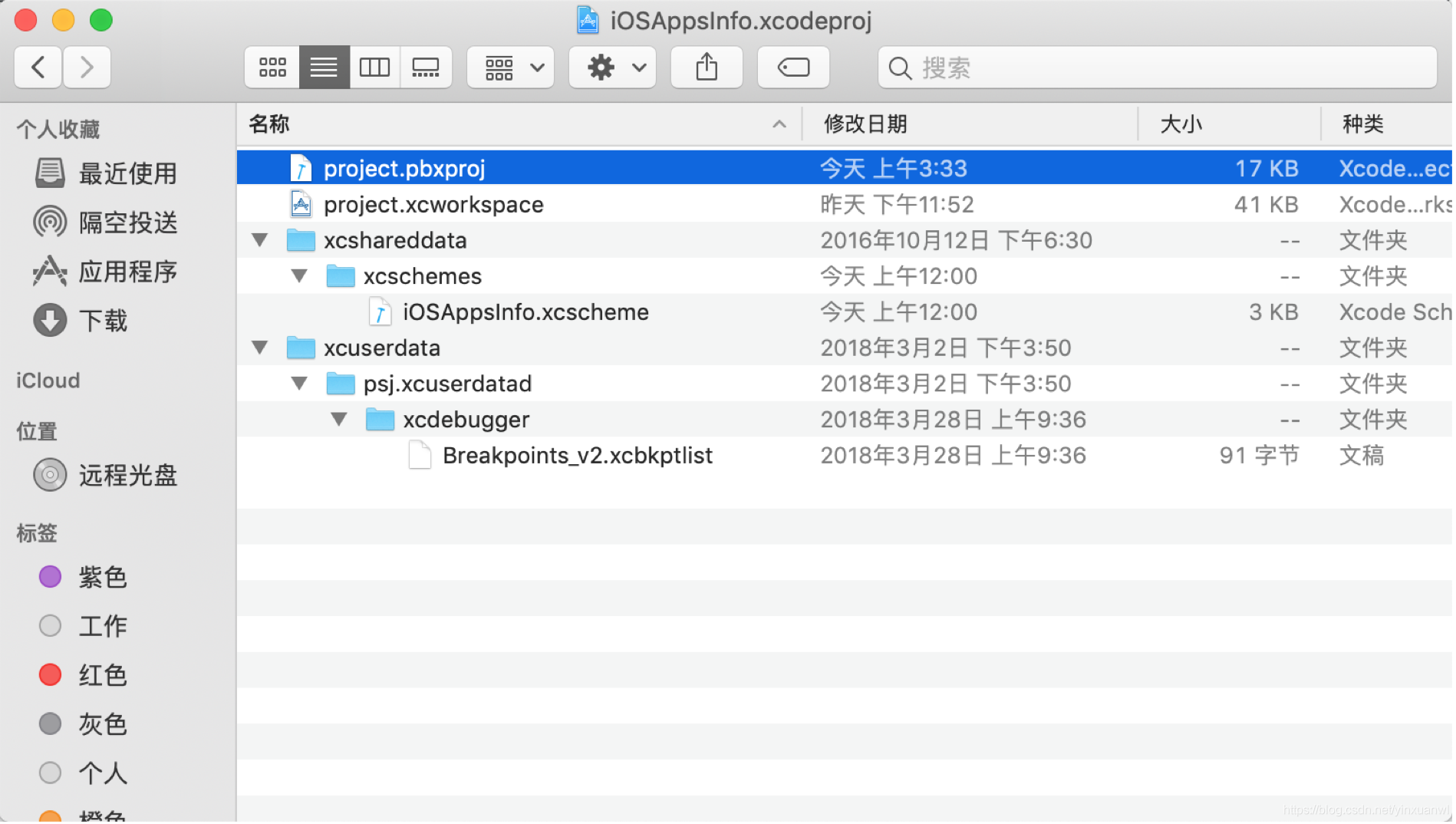Viewport: 1456px width, 824px height.
Task: Open 隔空投送 AirDrop in the sidebar
Action: point(106,222)
